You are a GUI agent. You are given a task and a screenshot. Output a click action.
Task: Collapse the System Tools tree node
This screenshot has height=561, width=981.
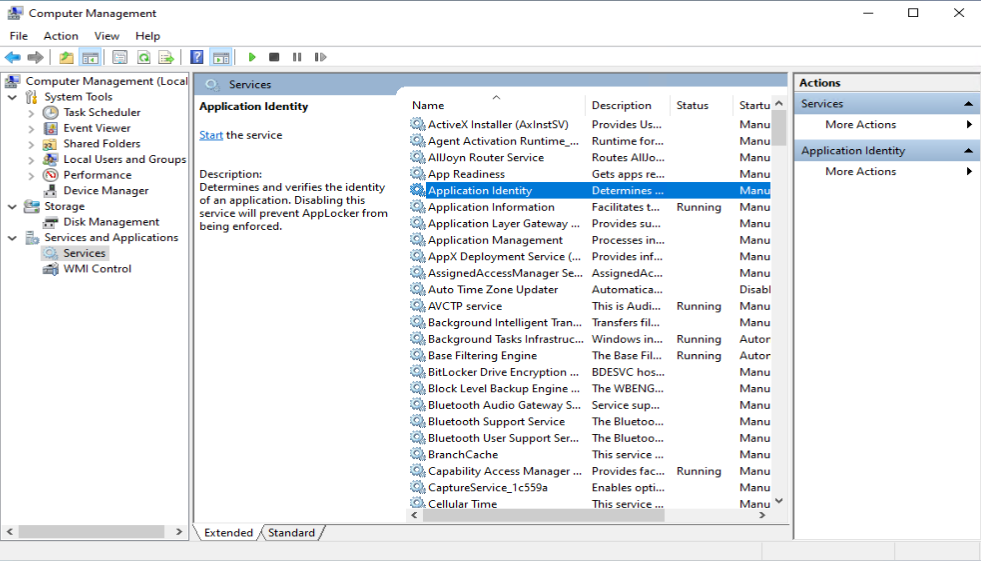12,97
